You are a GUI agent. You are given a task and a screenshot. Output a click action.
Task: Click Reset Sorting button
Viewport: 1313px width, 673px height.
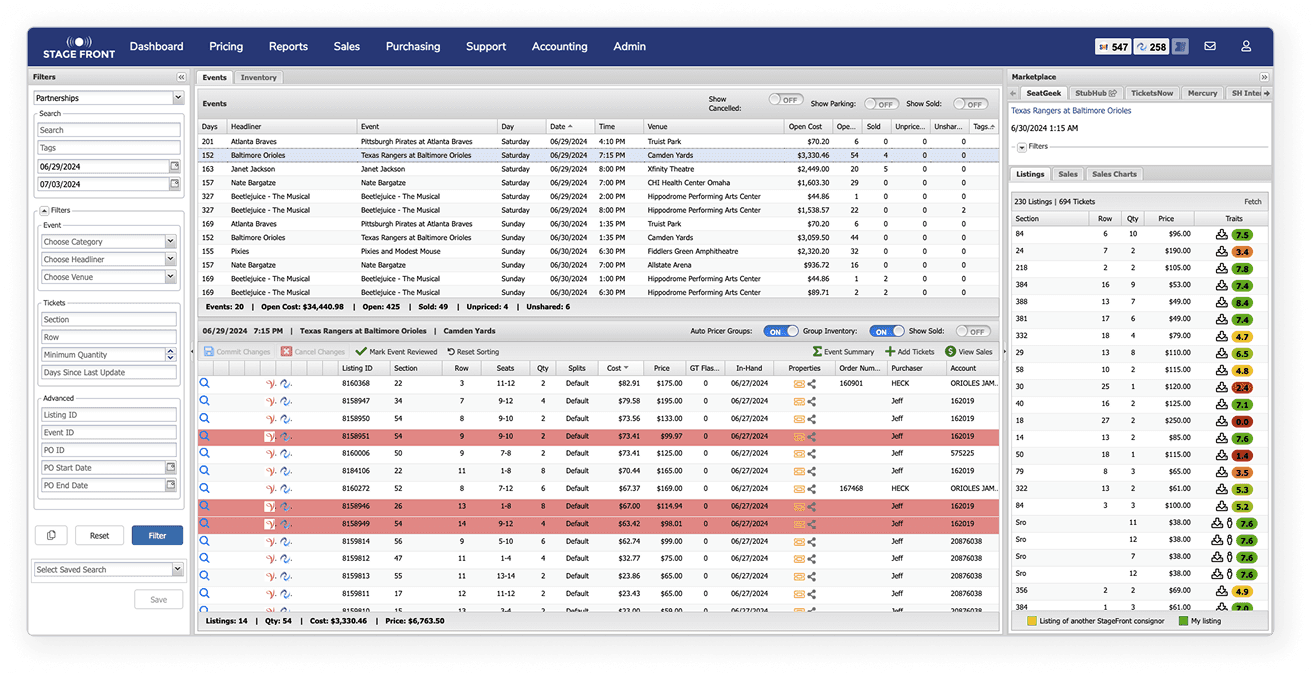473,352
